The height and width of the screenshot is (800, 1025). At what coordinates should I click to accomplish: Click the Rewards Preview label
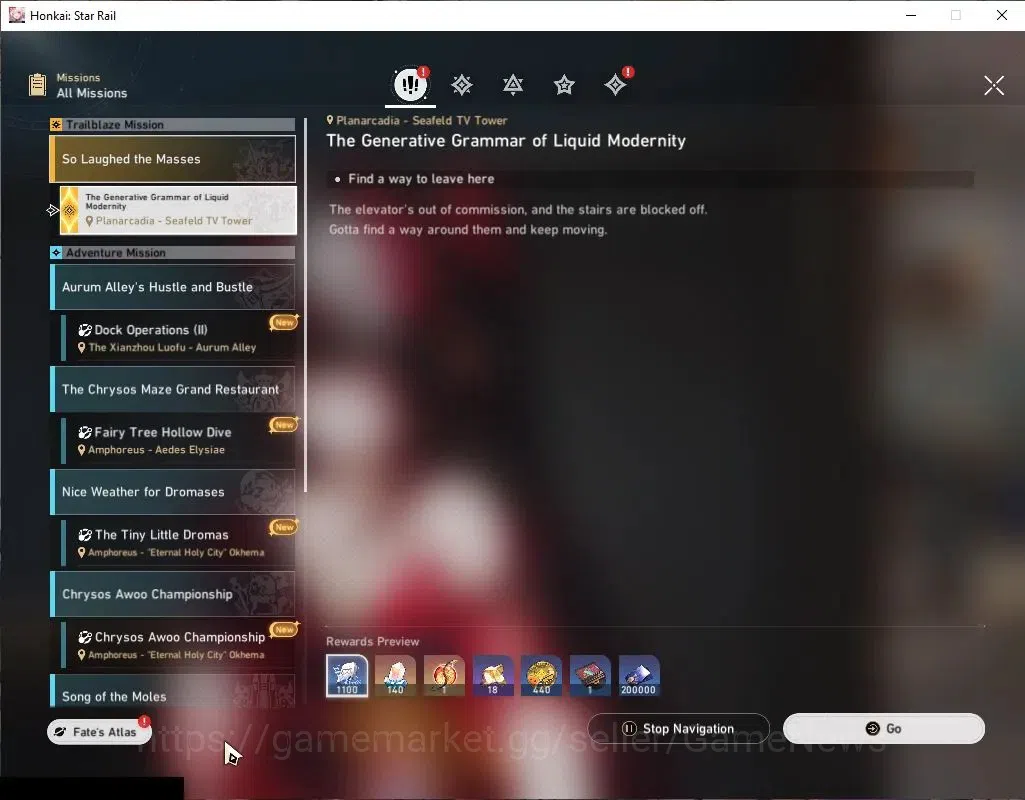373,641
